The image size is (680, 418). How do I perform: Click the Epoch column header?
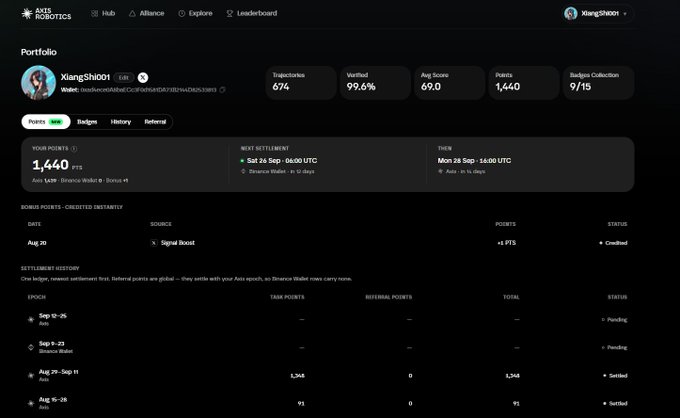pos(36,297)
